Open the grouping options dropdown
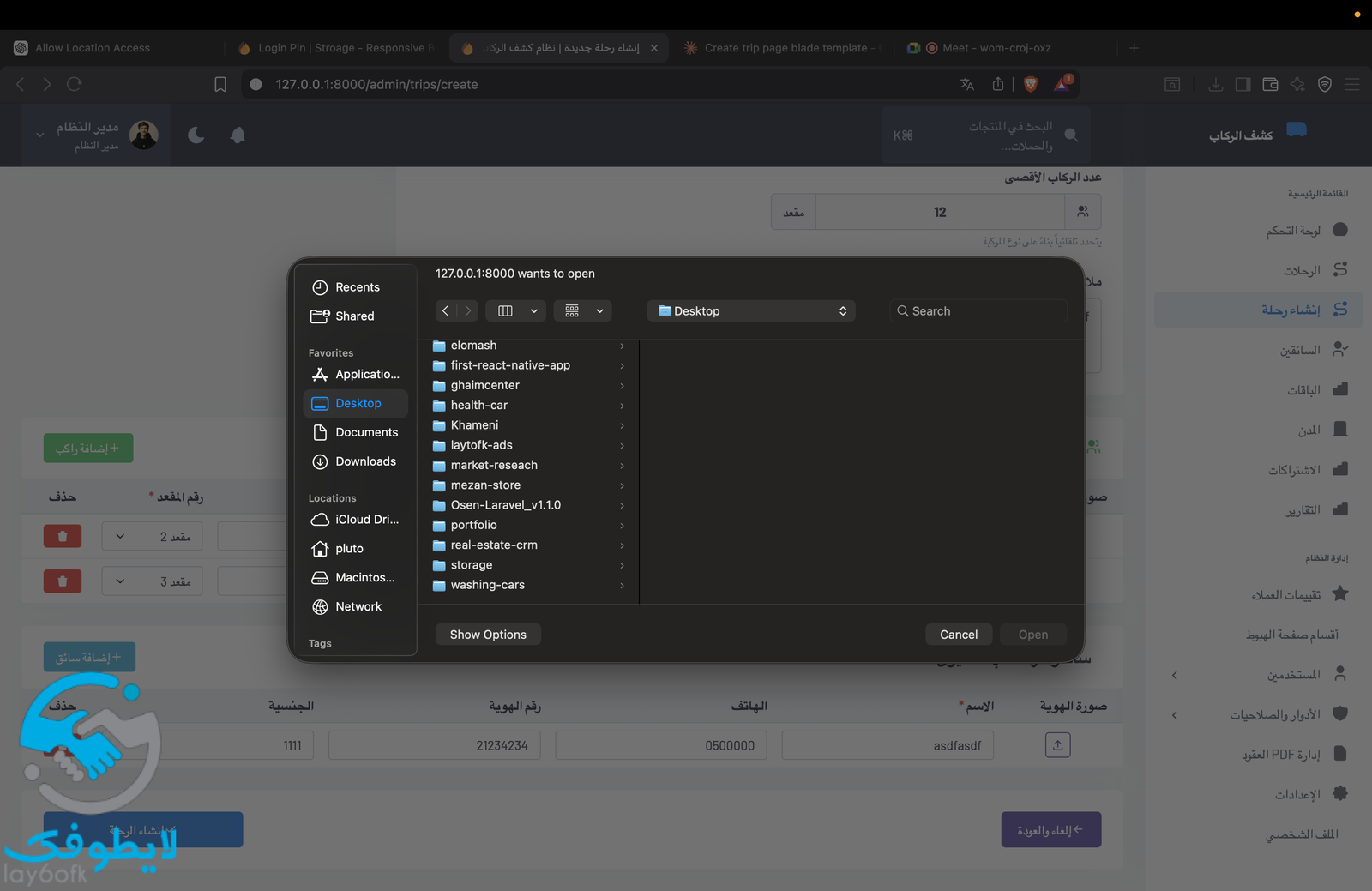 [599, 311]
